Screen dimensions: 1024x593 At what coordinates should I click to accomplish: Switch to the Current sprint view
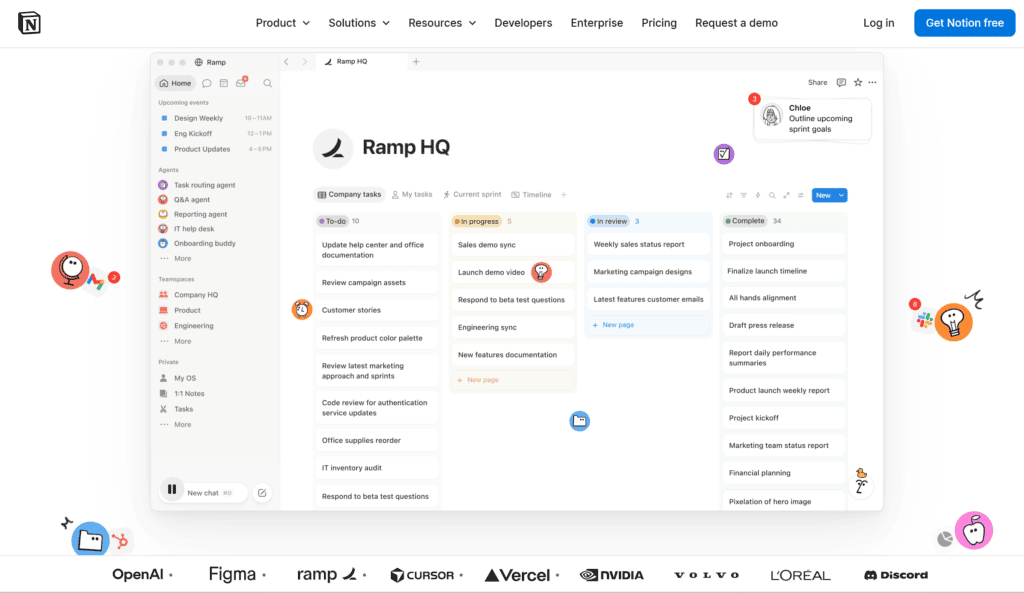pyautogui.click(x=472, y=195)
